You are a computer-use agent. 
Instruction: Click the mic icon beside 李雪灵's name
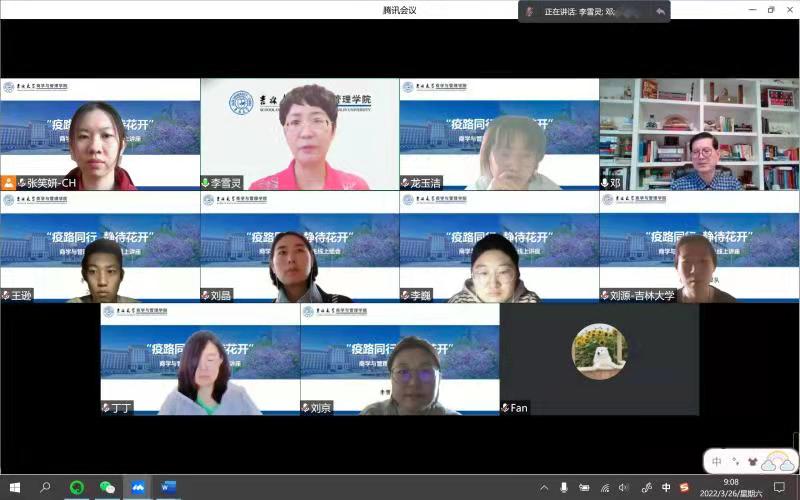click(x=205, y=183)
